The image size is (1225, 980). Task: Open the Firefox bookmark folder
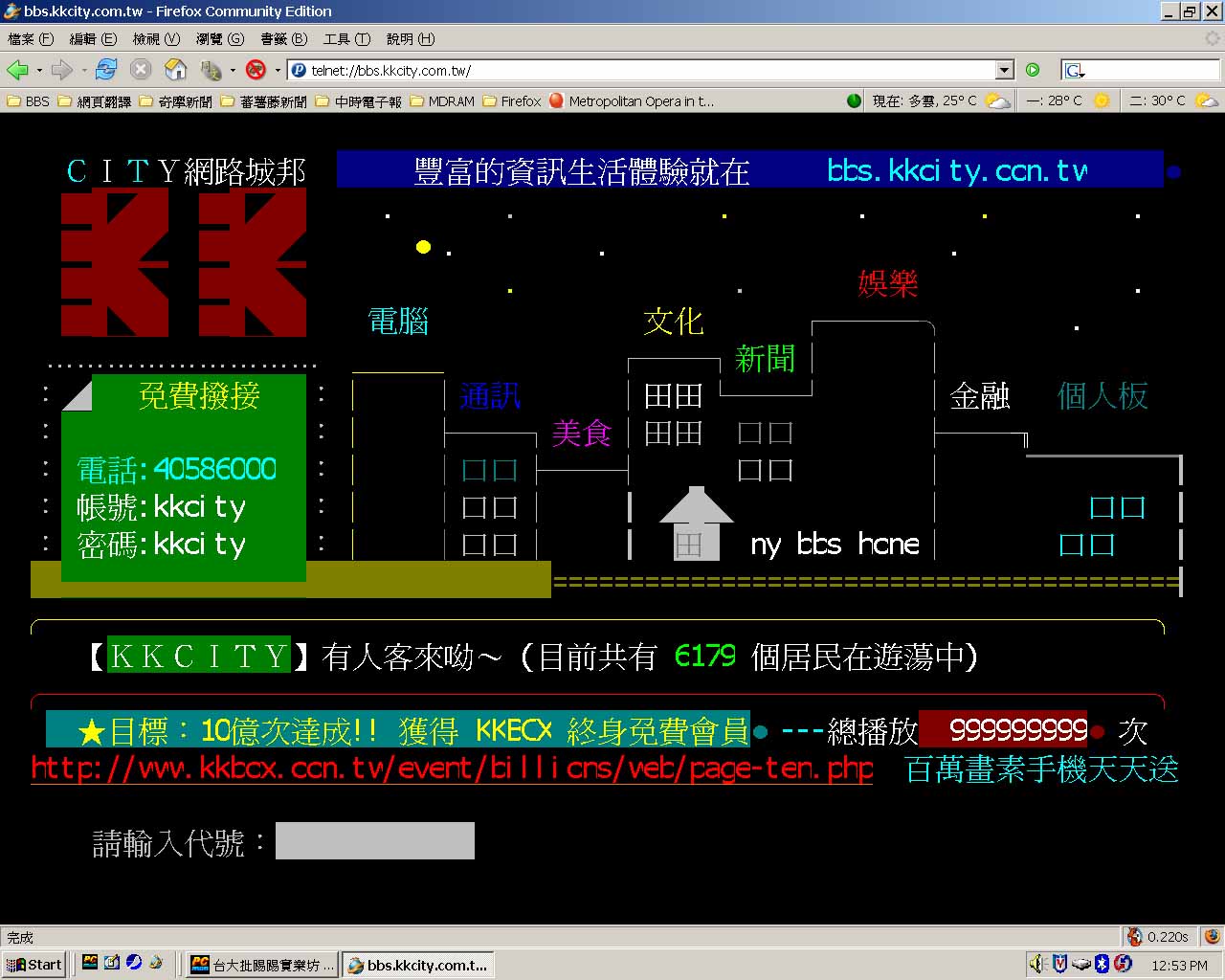[512, 100]
